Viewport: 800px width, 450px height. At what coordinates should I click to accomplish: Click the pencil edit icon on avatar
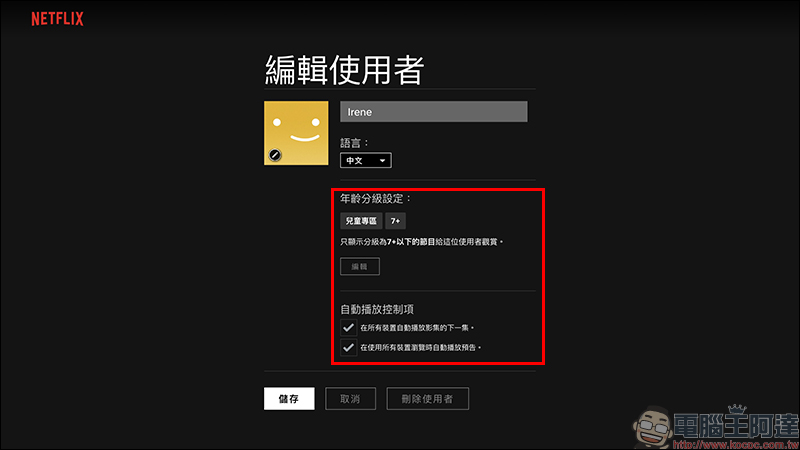[275, 155]
